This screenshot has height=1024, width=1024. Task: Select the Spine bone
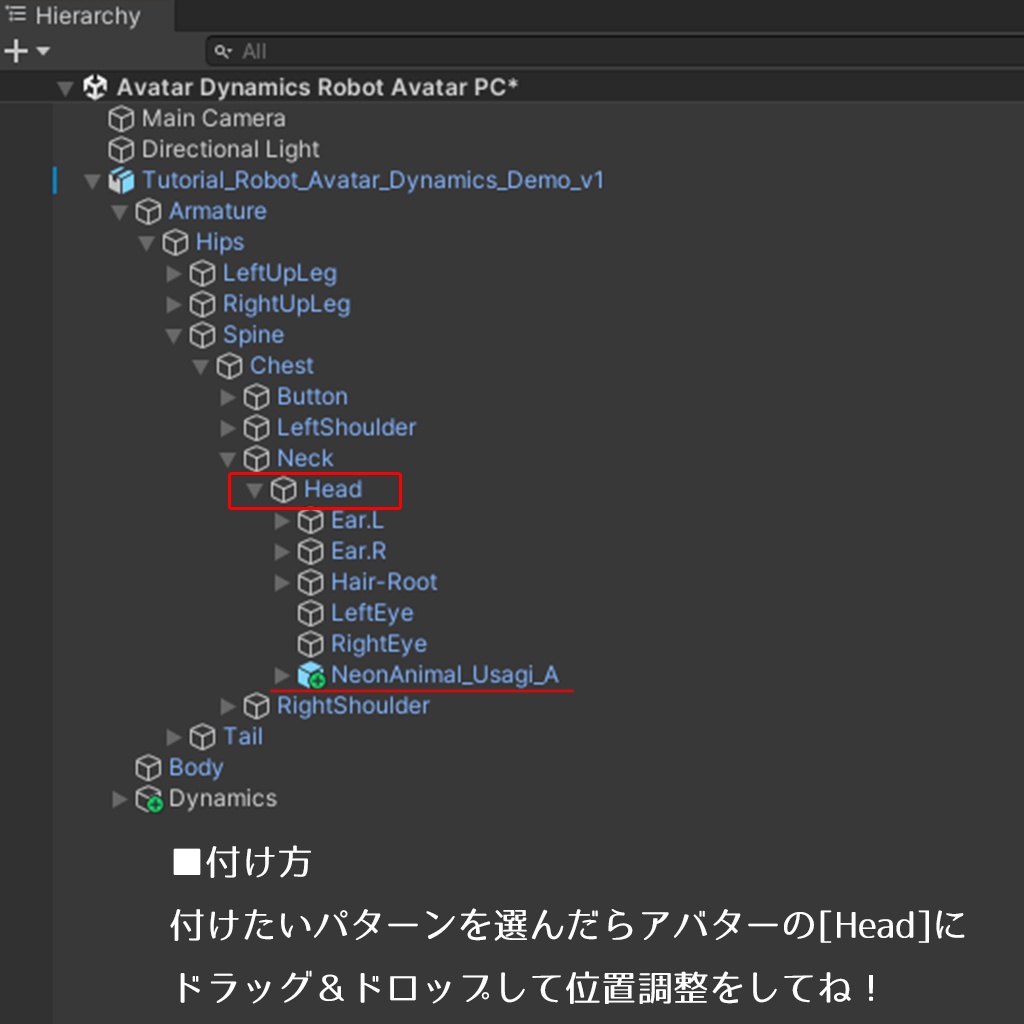[253, 335]
